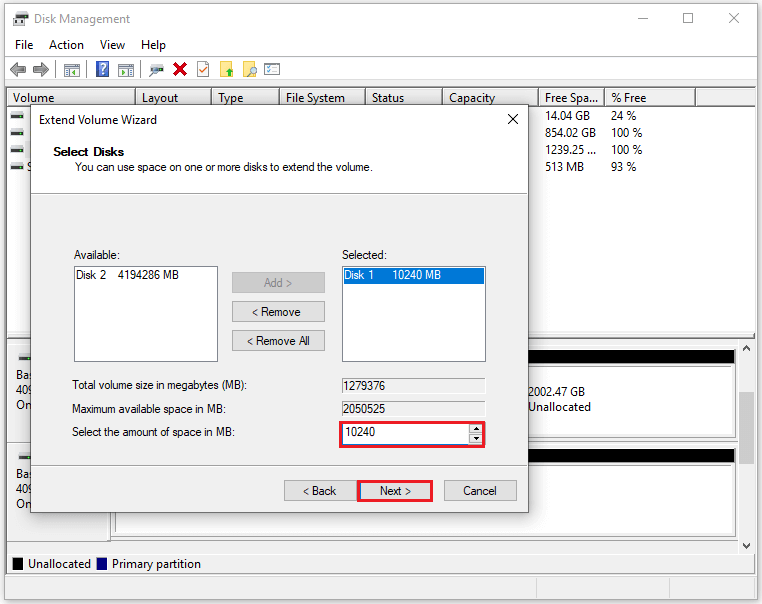The image size is (762, 604).
Task: Click the folder with green arrow icon
Action: (x=226, y=69)
